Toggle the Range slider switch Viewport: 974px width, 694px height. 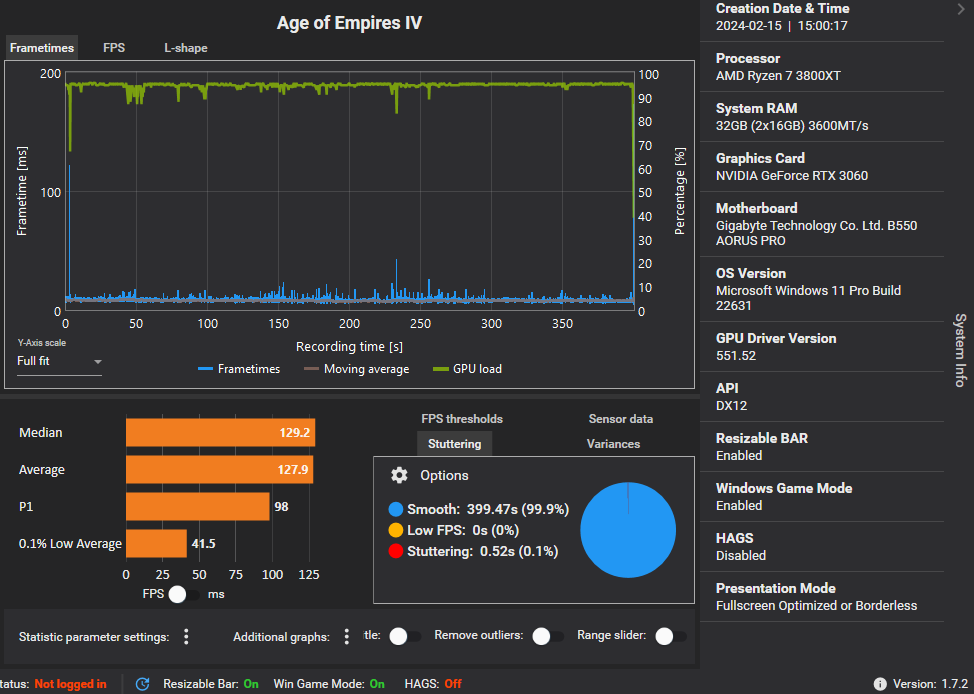tap(670, 636)
